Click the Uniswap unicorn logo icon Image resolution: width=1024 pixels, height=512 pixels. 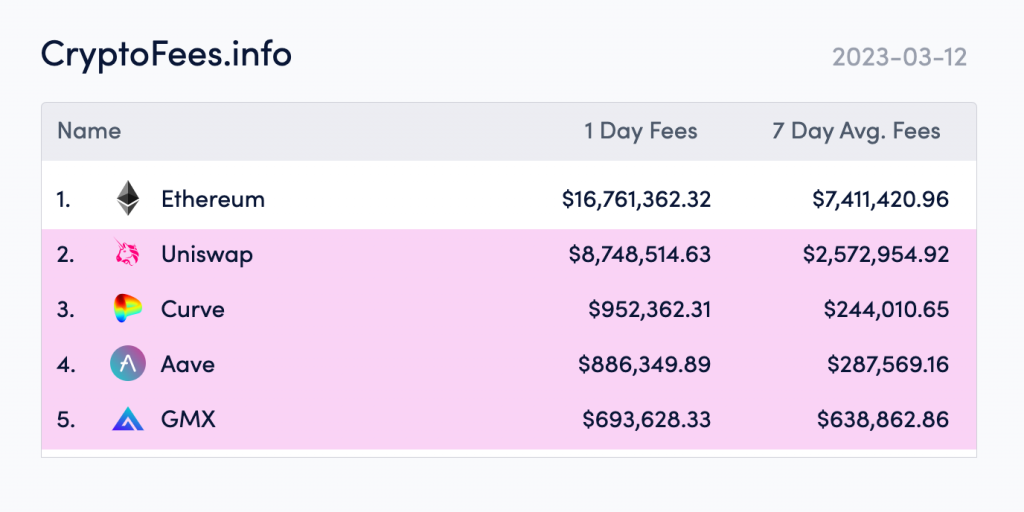point(128,254)
